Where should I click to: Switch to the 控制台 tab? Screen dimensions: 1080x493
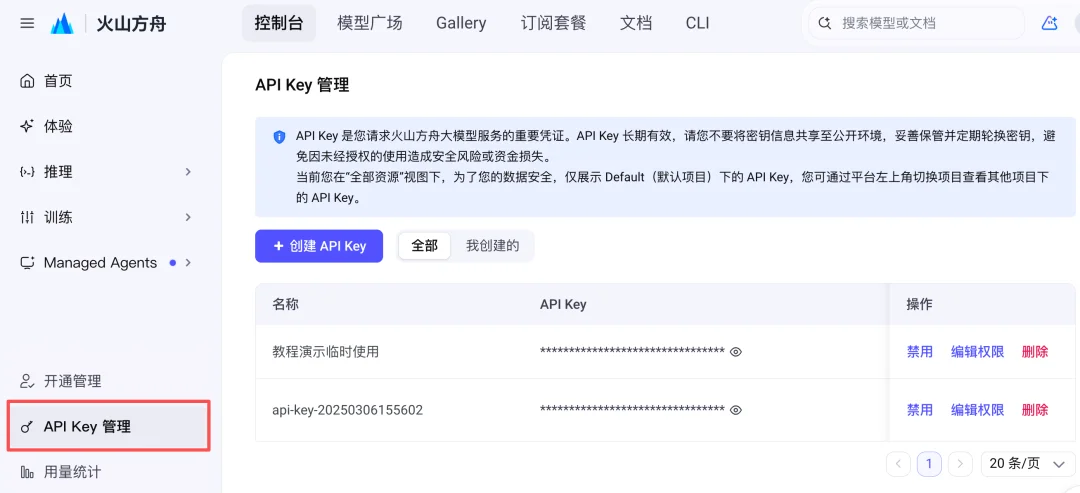click(x=279, y=23)
